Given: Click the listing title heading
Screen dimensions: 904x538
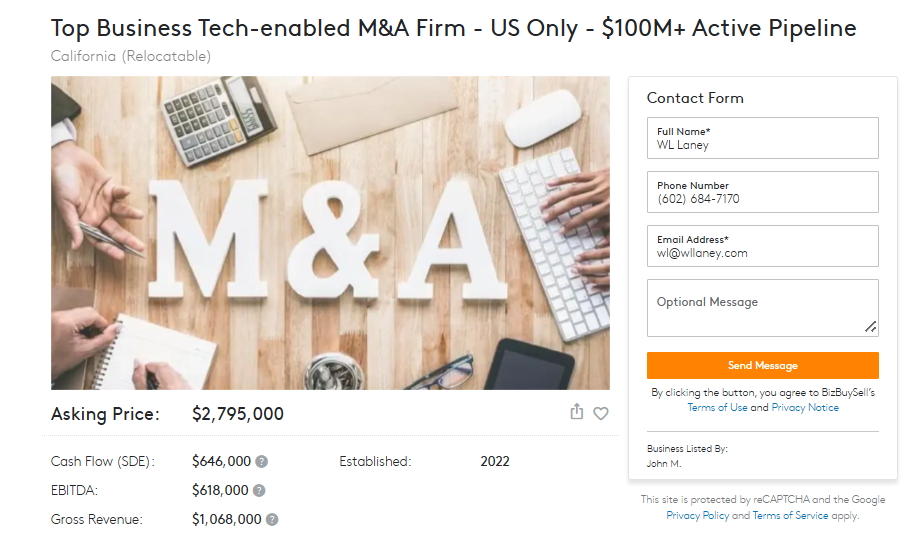Looking at the screenshot, I should [453, 28].
